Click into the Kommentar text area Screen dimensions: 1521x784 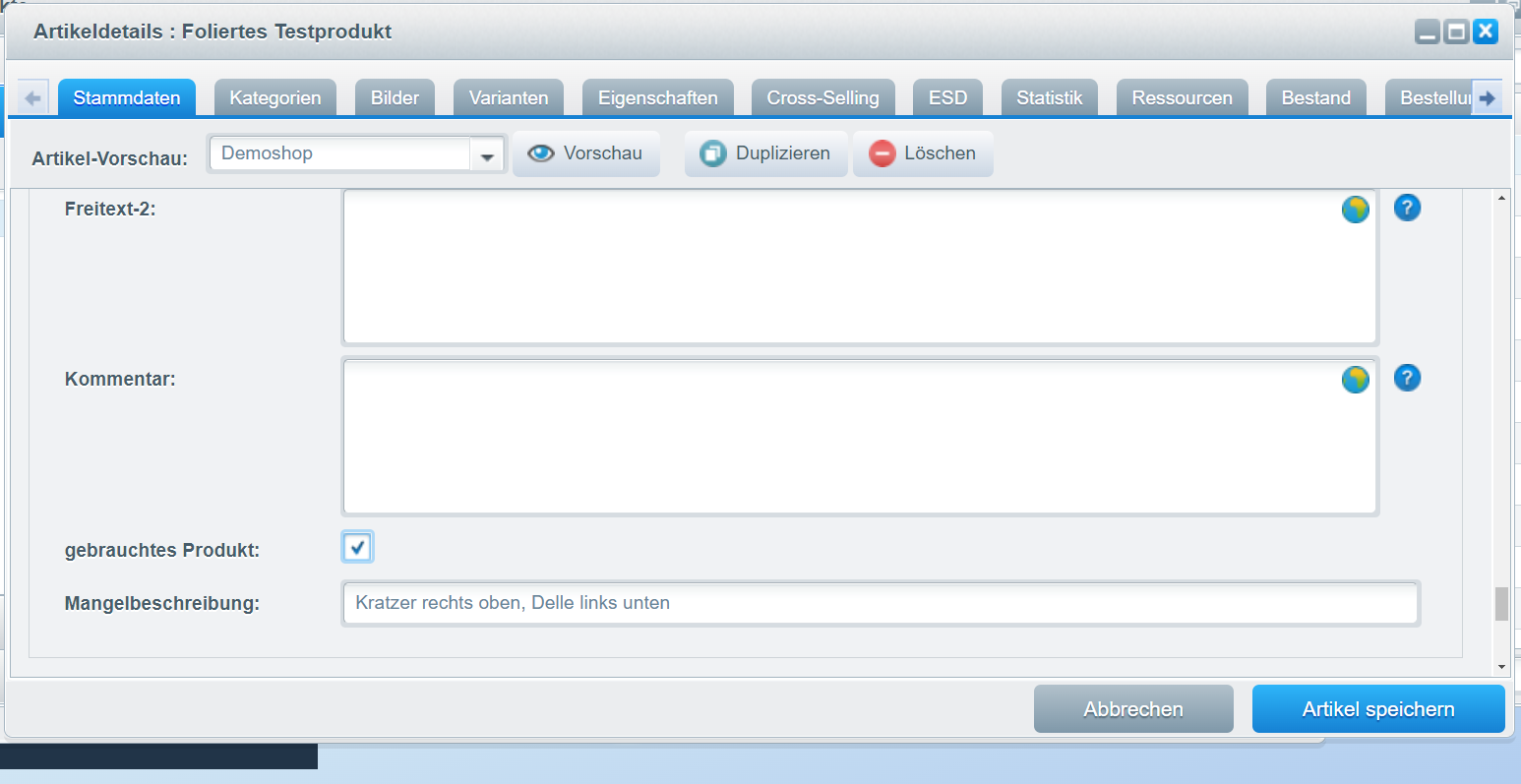point(860,437)
